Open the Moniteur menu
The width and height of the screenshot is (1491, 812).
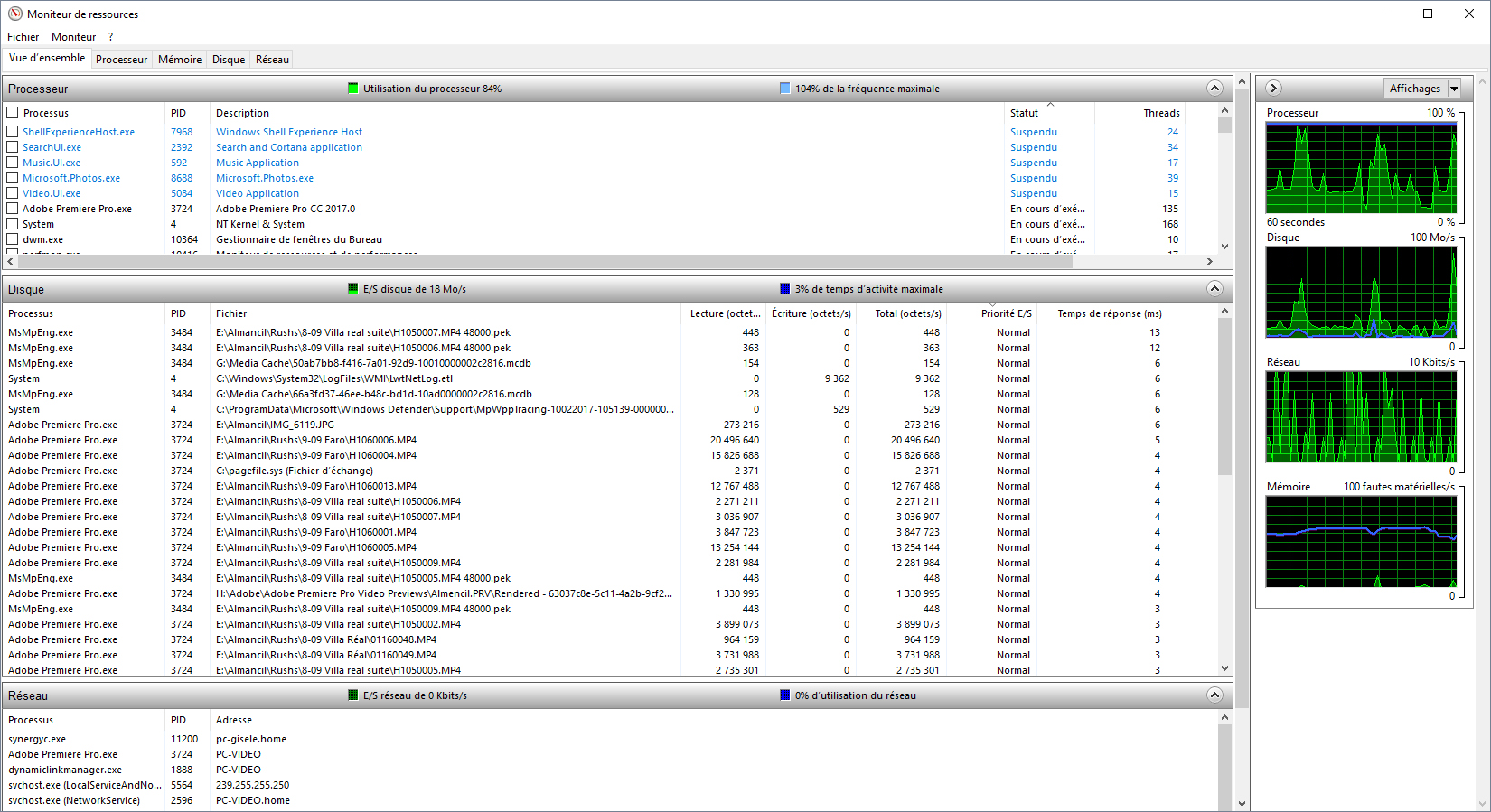tap(73, 37)
